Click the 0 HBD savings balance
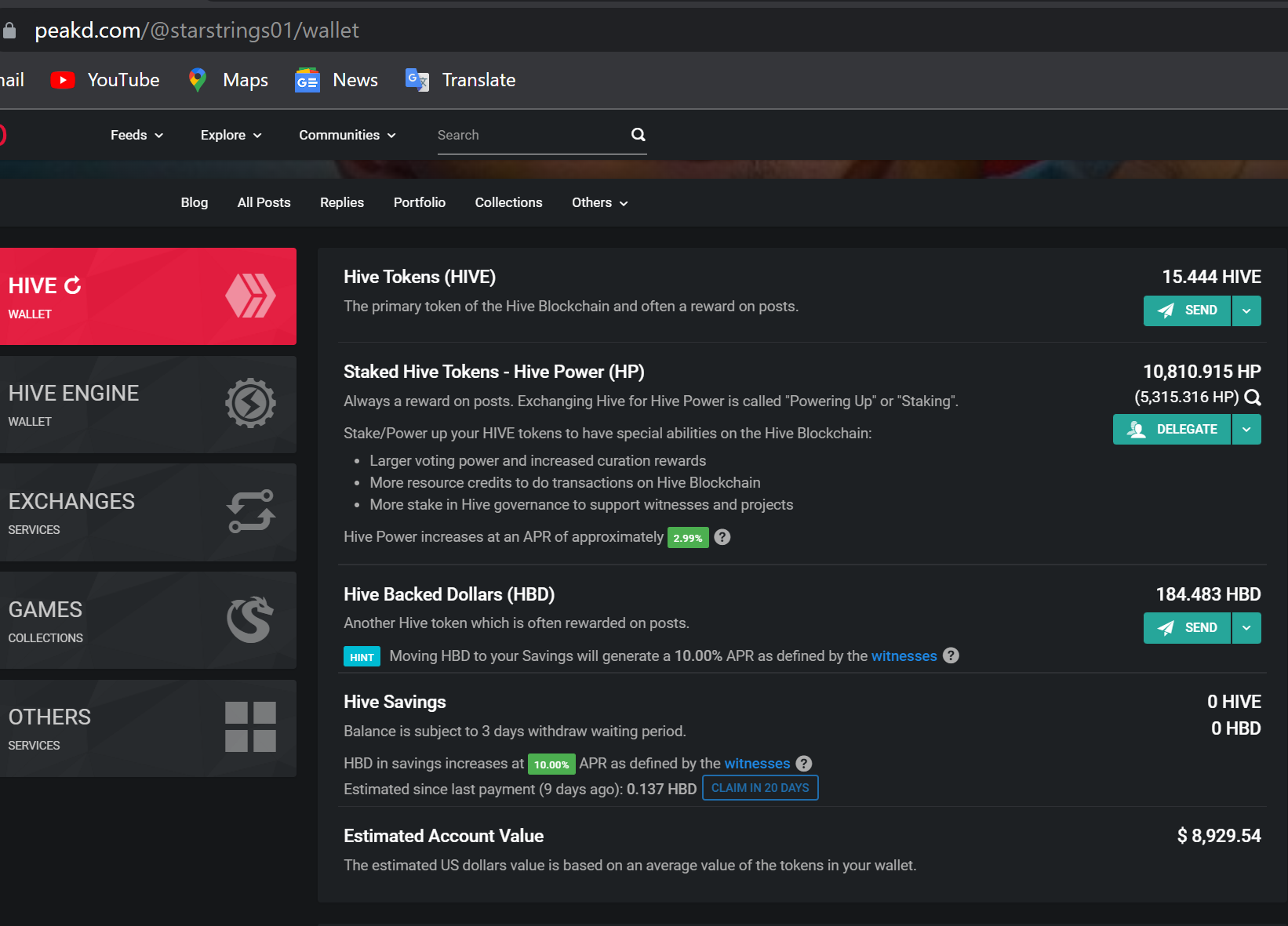The width and height of the screenshot is (1288, 926). click(1235, 728)
